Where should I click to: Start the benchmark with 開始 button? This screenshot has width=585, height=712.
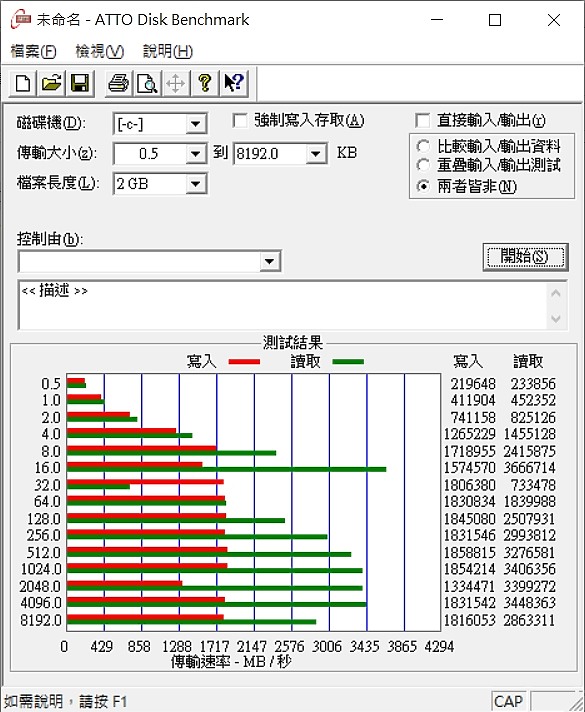526,257
